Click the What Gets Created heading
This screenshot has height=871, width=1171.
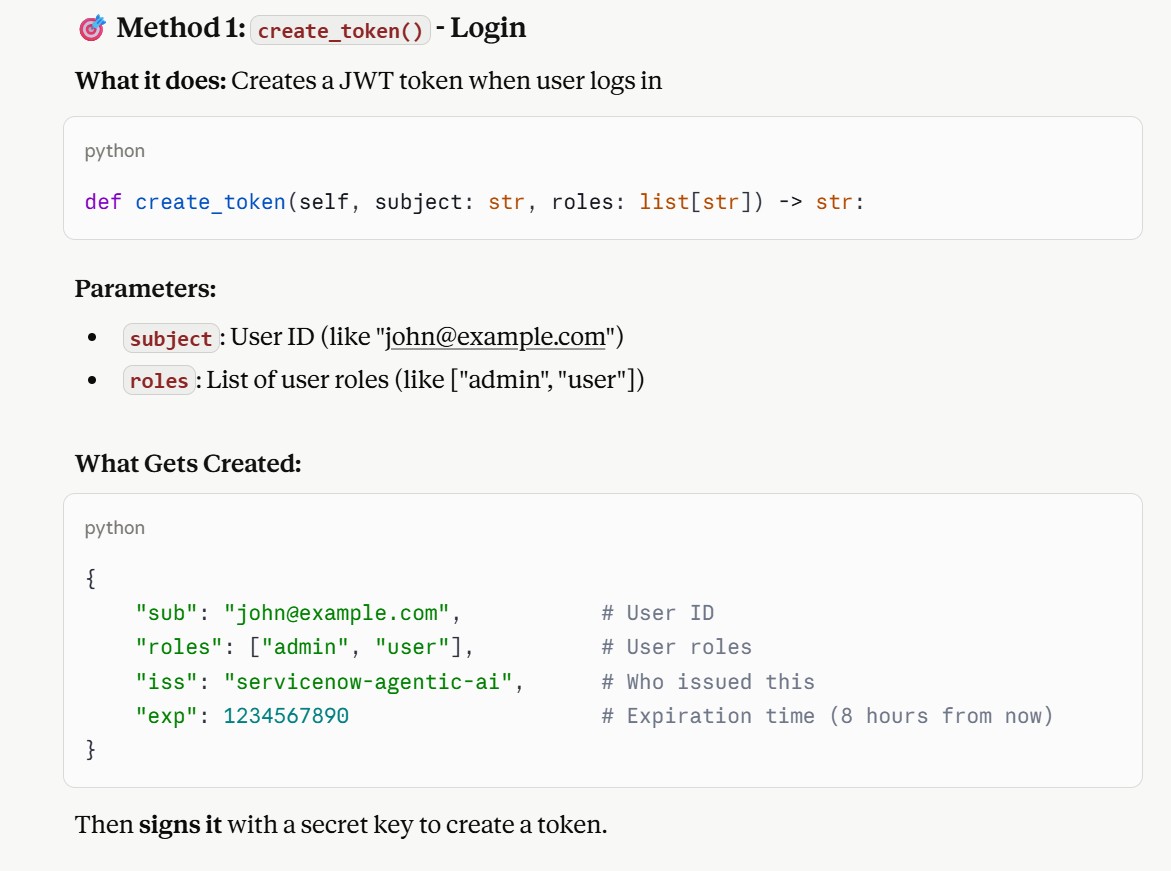point(188,464)
